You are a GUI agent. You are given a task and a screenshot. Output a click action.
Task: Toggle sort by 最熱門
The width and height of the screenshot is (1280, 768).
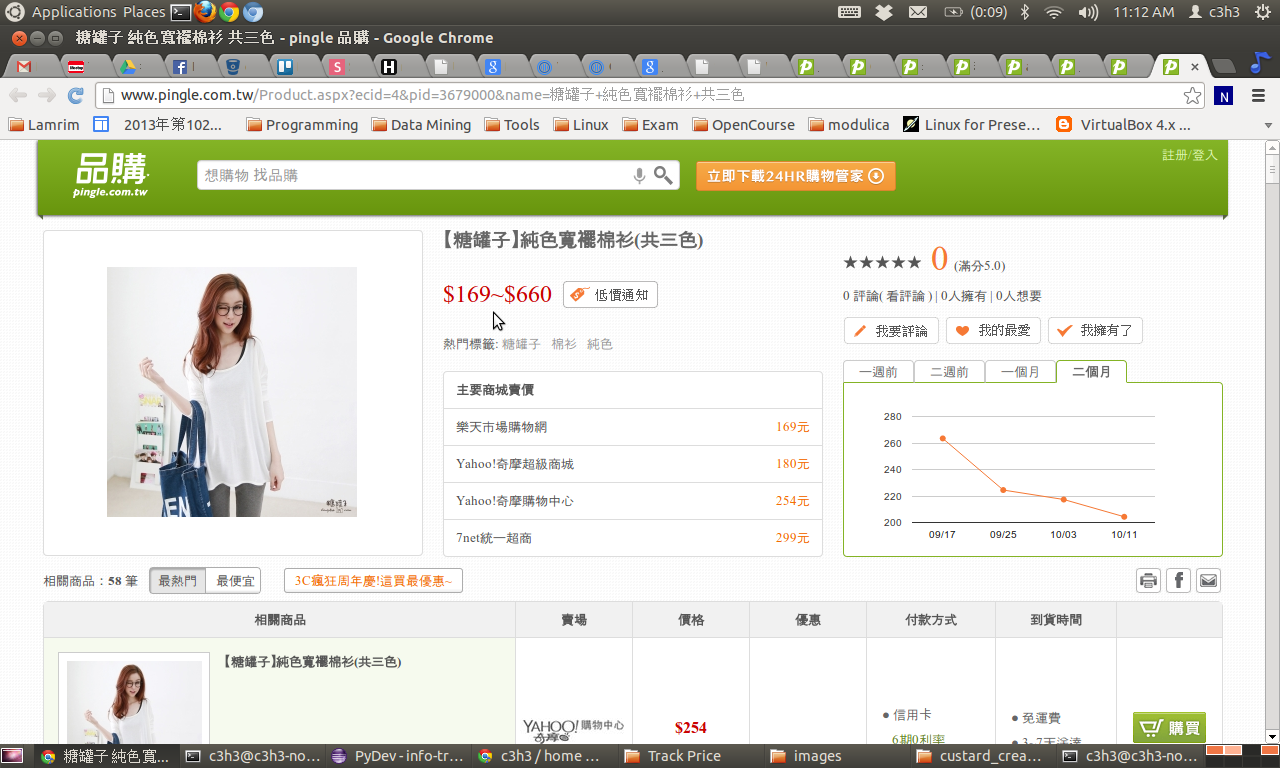tap(177, 581)
